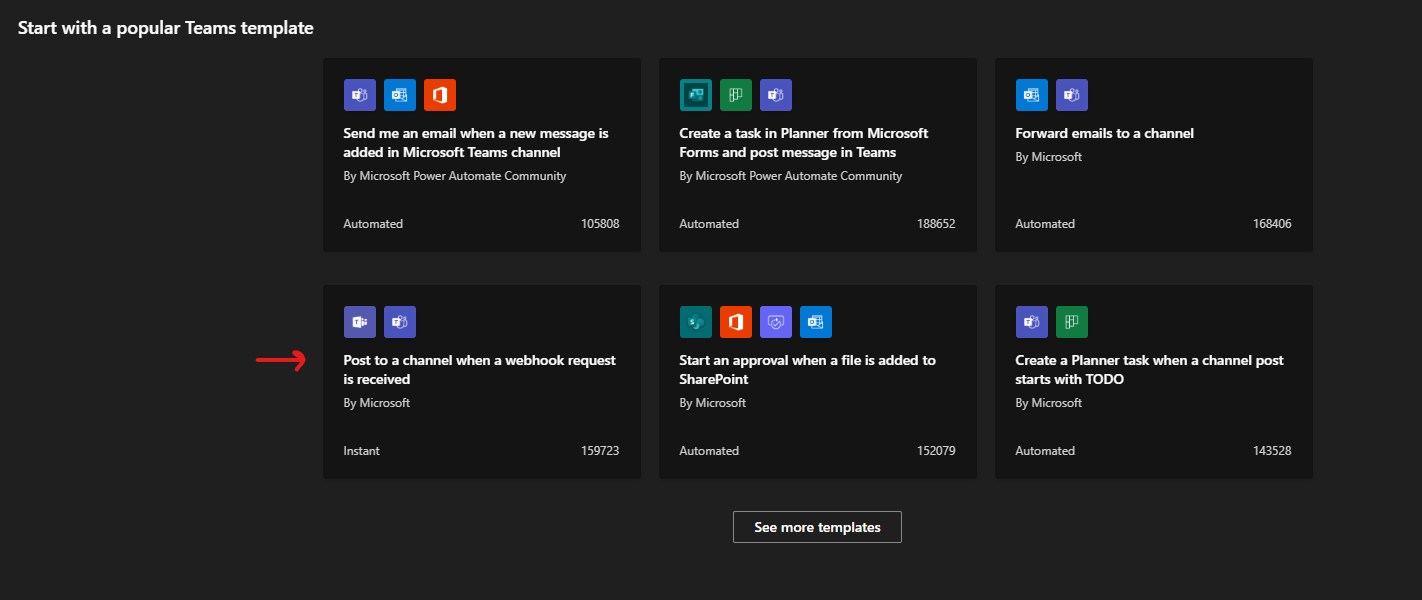Select the Outlook icon on the Forward emails template
Image resolution: width=1422 pixels, height=600 pixels.
pyautogui.click(x=1032, y=95)
